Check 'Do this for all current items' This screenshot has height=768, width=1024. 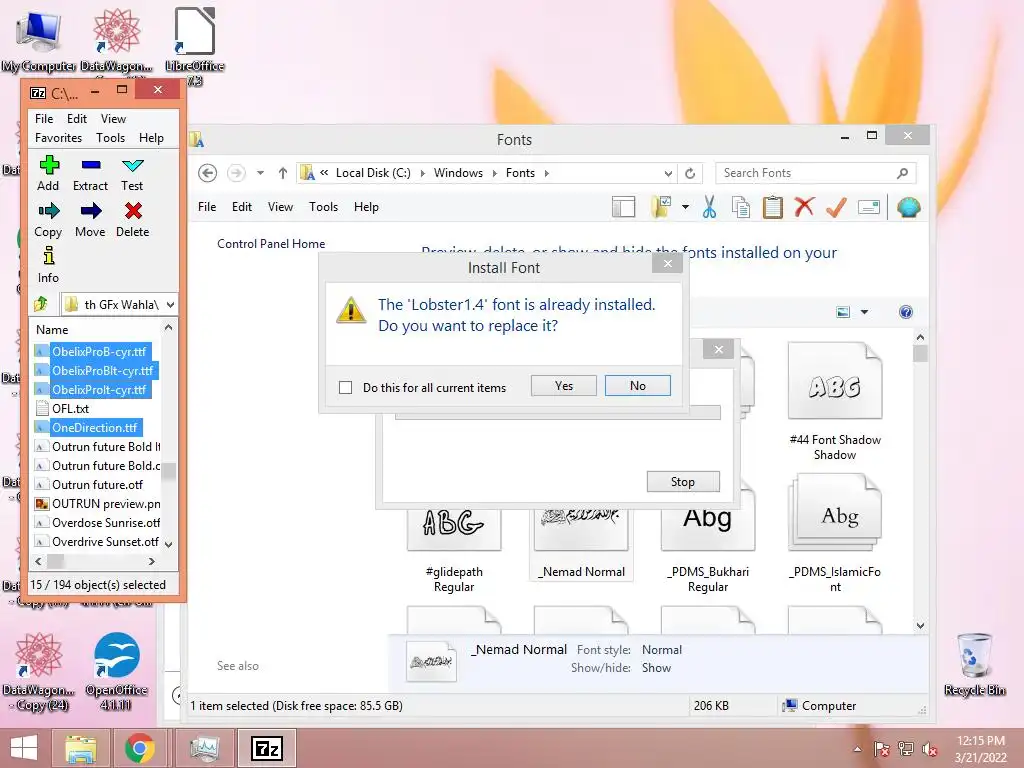tap(345, 387)
